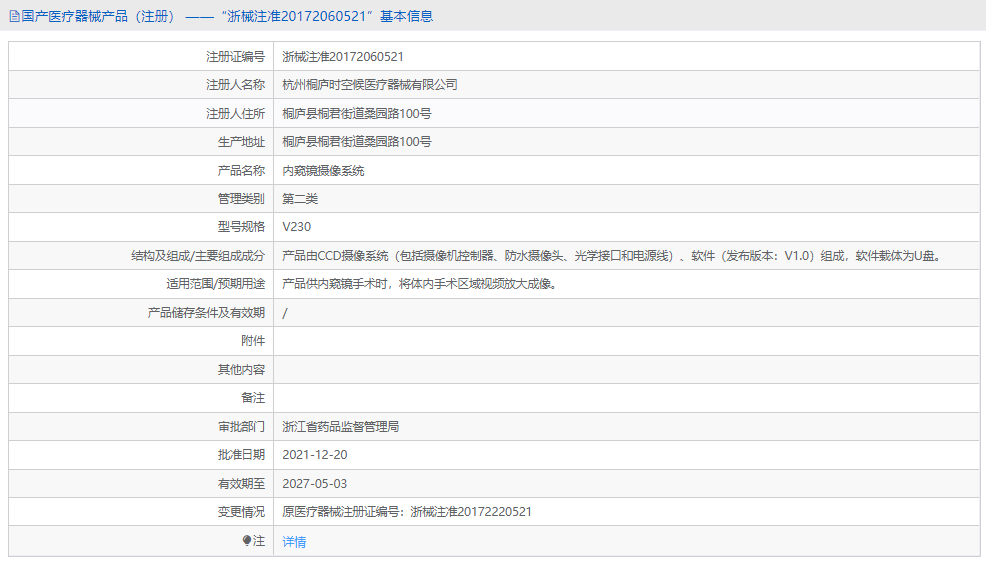Click registrant name 杭州桐庐时空候医疗器械有限公司
This screenshot has width=986, height=564.
pos(370,85)
